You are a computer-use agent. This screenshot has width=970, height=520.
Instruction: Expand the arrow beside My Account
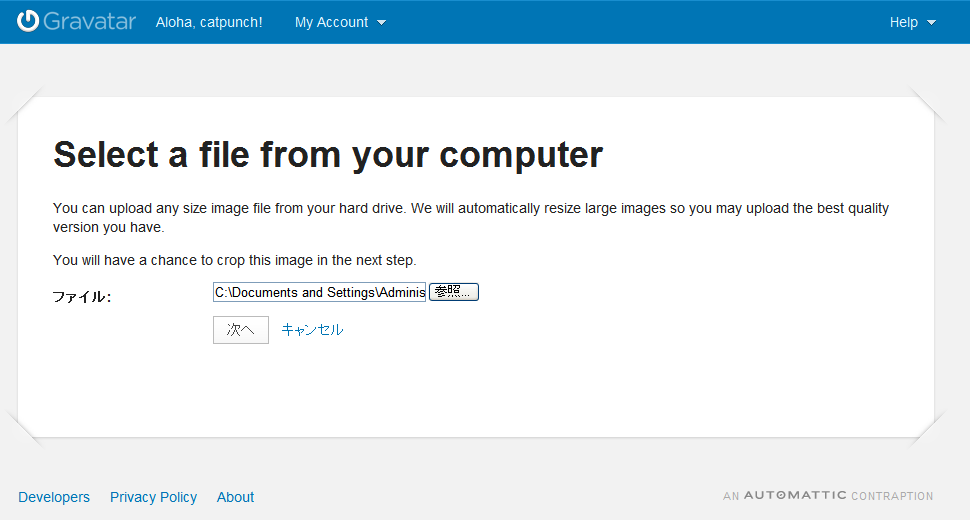(x=382, y=23)
